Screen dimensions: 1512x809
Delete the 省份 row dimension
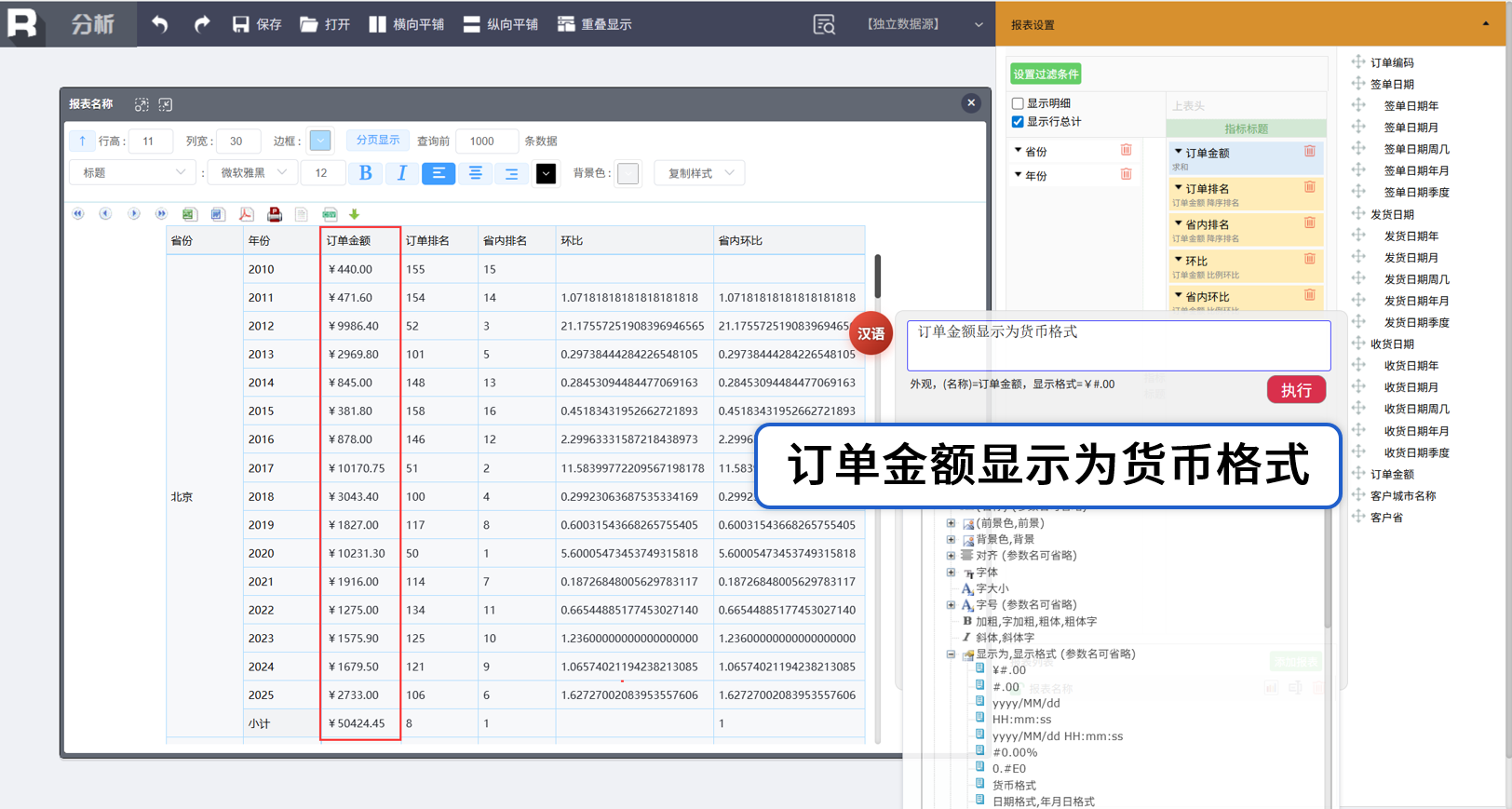pos(1126,151)
